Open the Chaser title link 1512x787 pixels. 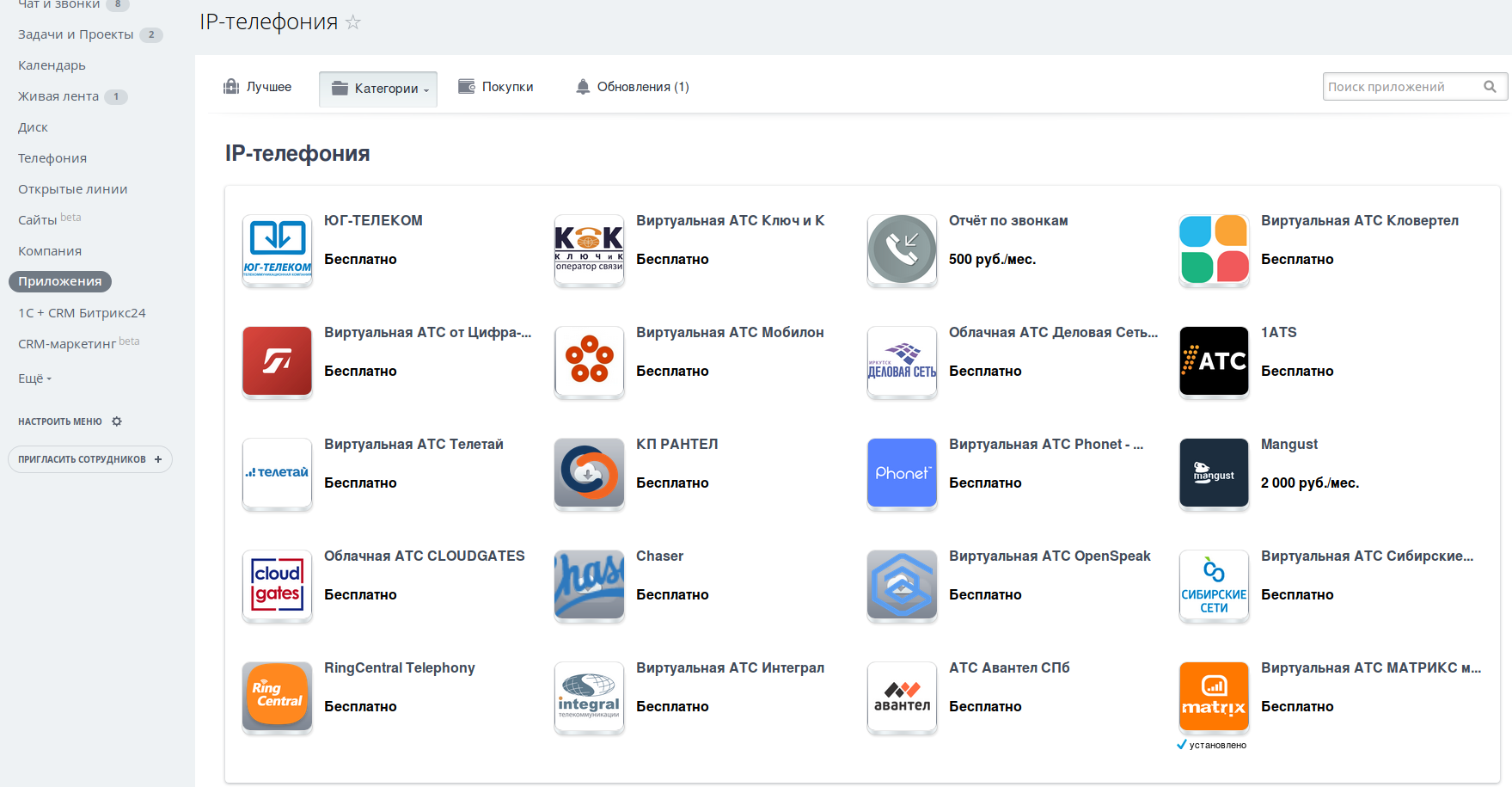coord(659,556)
